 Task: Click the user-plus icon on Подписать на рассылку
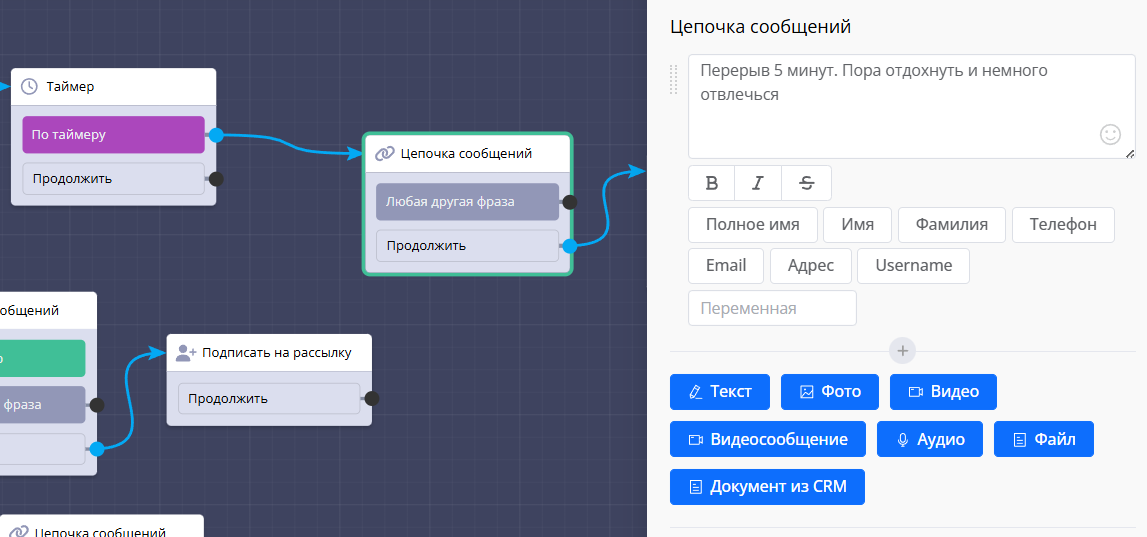(x=185, y=353)
